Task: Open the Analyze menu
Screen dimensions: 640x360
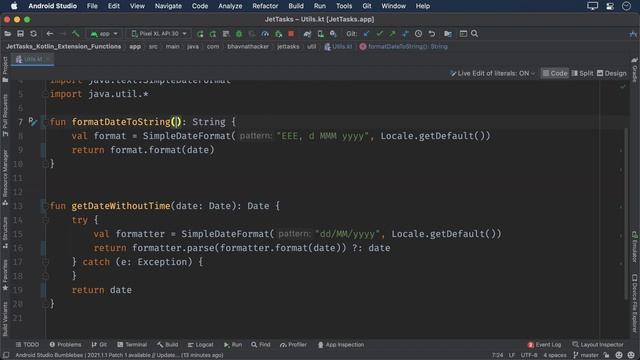Action: point(230,6)
